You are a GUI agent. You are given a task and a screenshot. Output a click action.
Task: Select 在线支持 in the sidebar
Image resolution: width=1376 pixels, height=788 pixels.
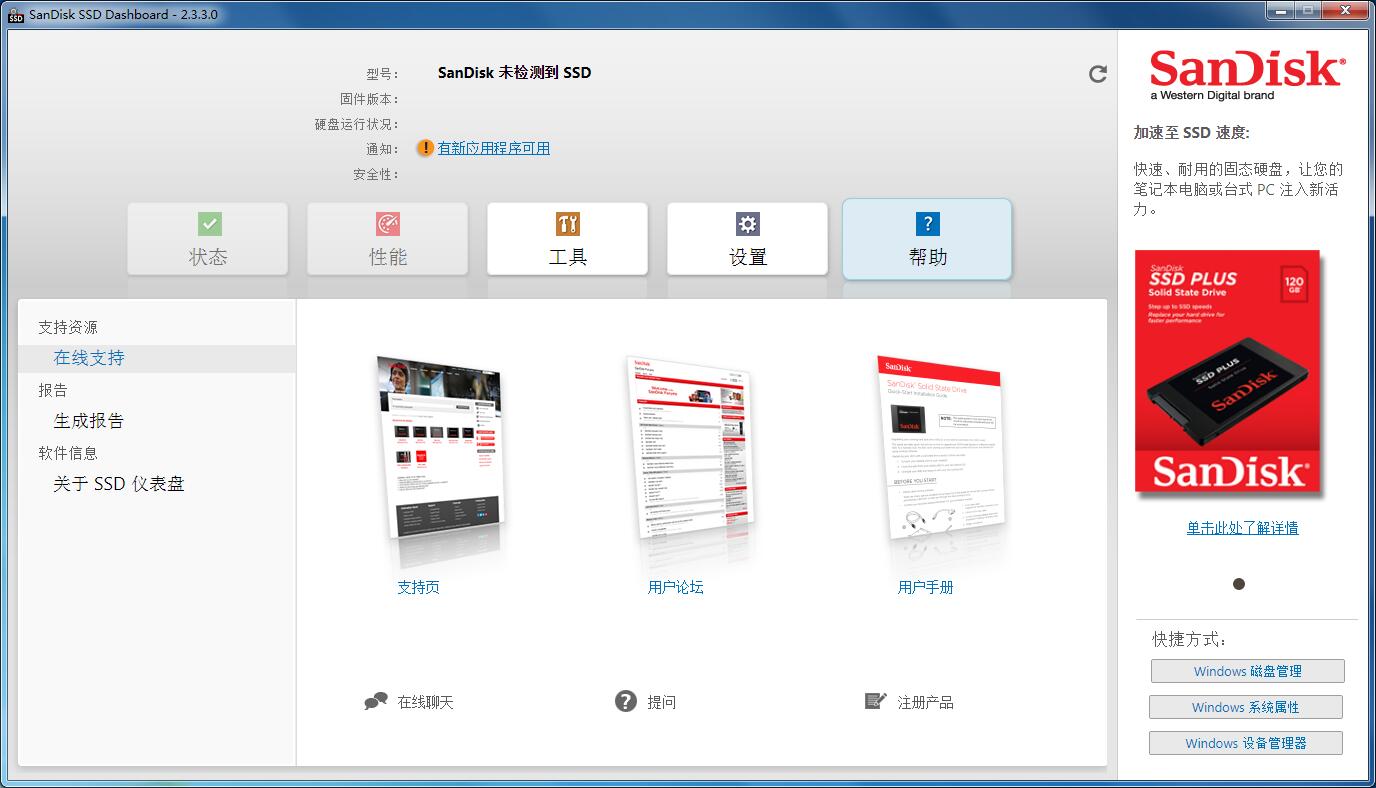[x=157, y=358]
